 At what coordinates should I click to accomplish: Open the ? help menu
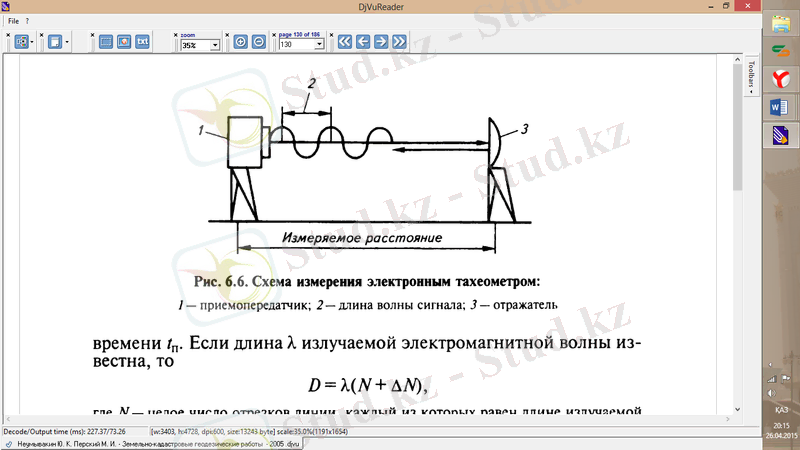[27, 21]
